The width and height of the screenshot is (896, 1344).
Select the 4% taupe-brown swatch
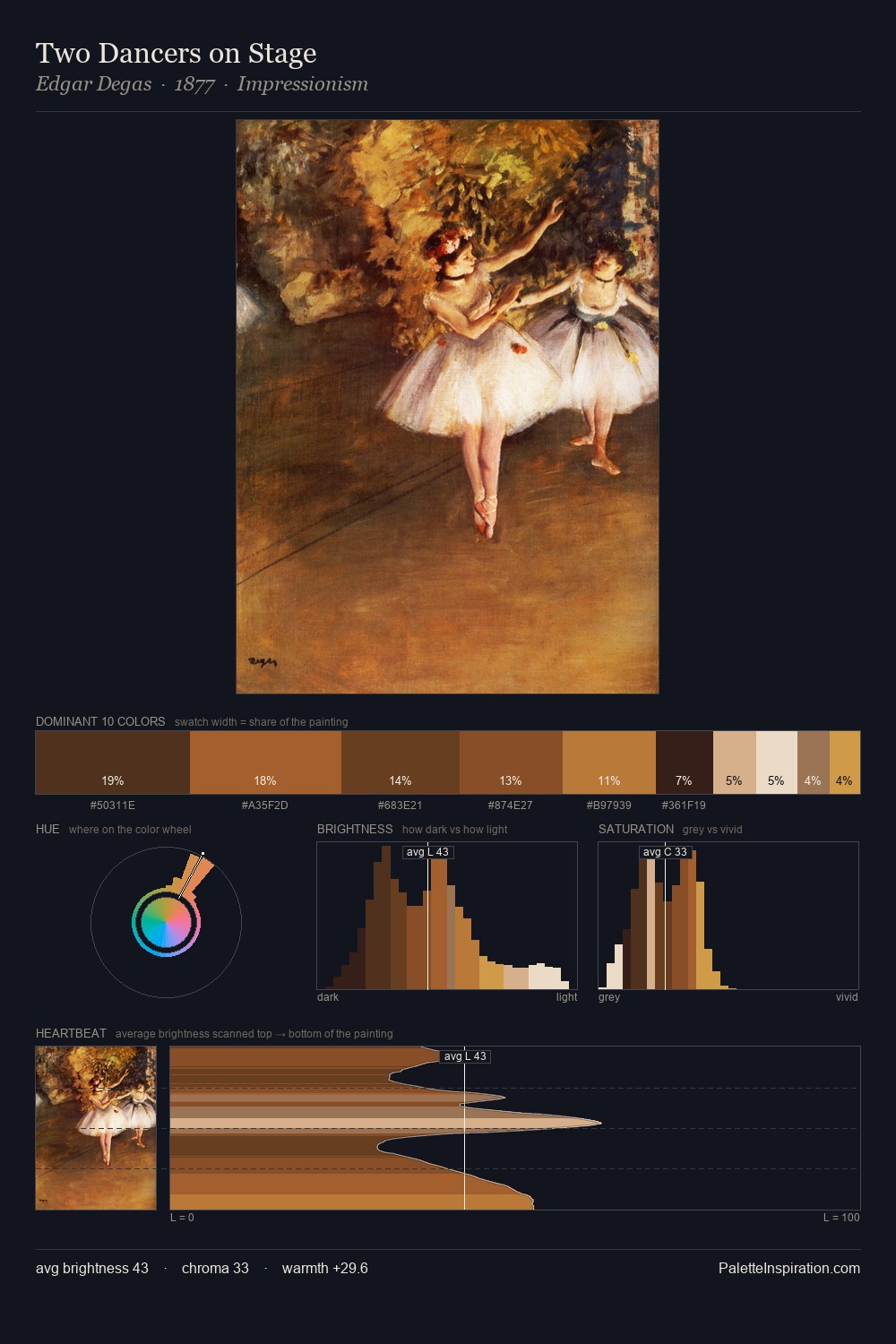pos(814,762)
